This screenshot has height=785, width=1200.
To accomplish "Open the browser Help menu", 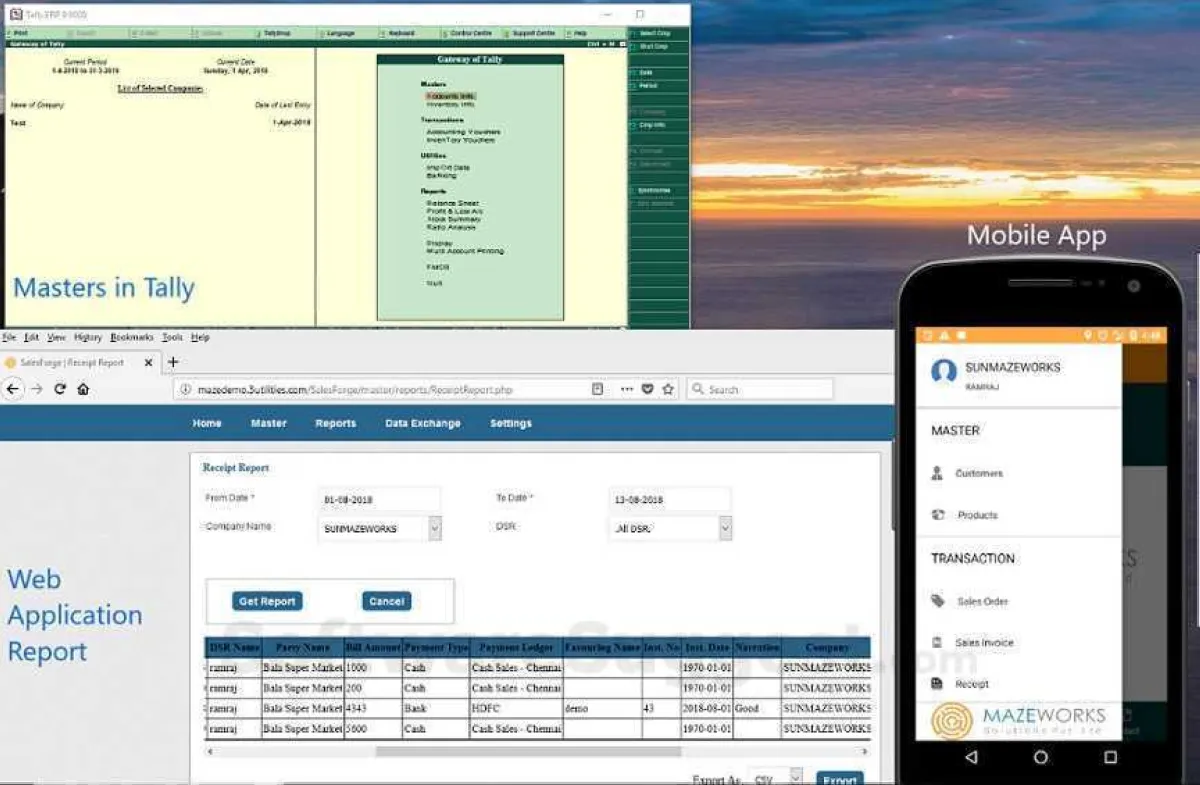I will (200, 338).
